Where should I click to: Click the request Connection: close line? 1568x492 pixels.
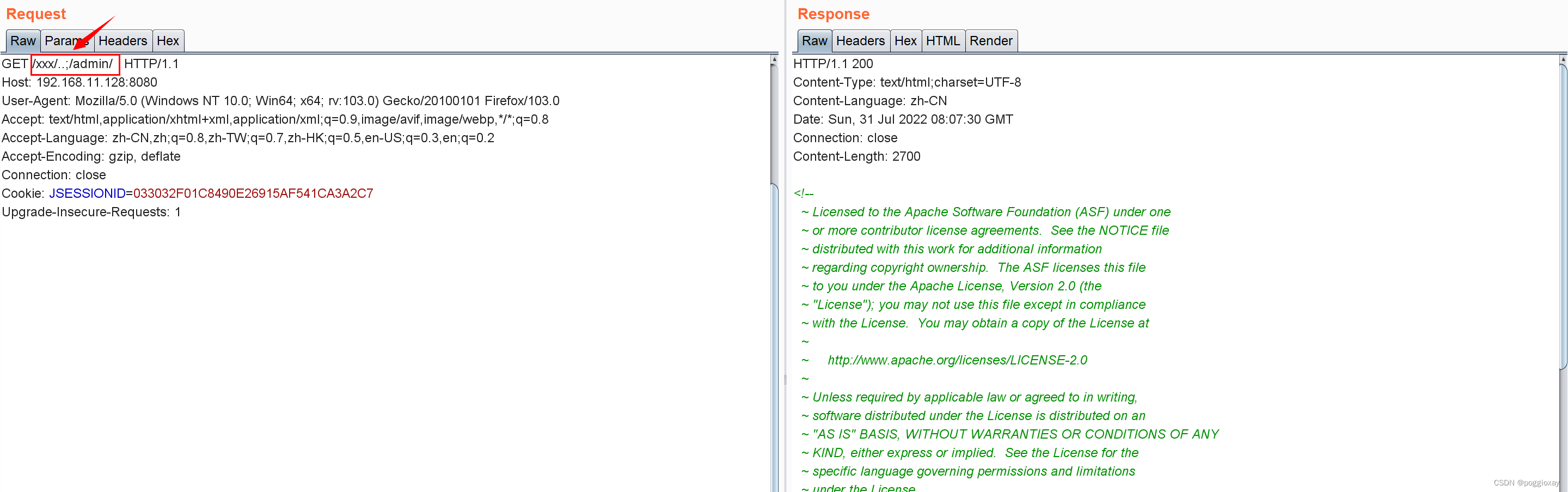(x=54, y=175)
